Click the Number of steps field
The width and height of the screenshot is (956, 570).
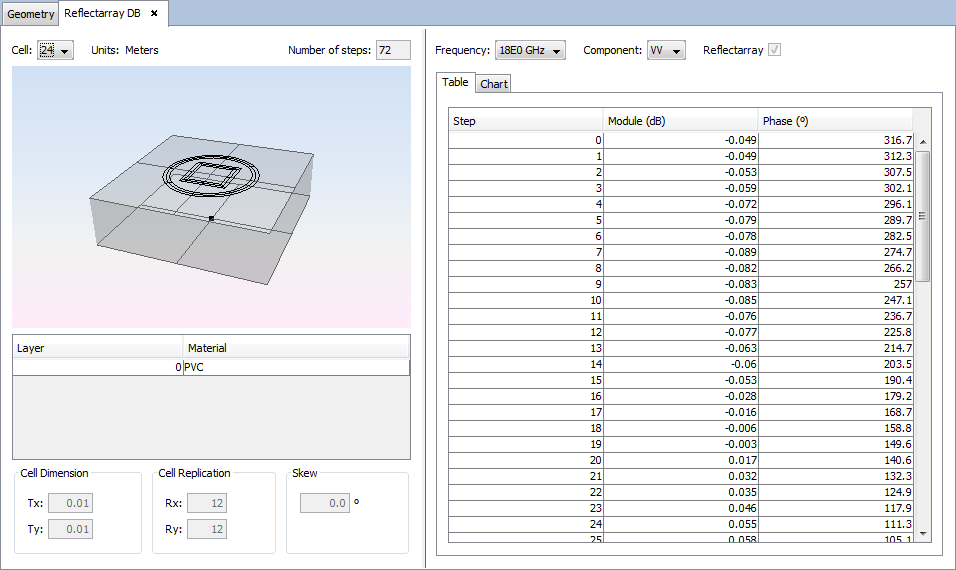pyautogui.click(x=393, y=50)
